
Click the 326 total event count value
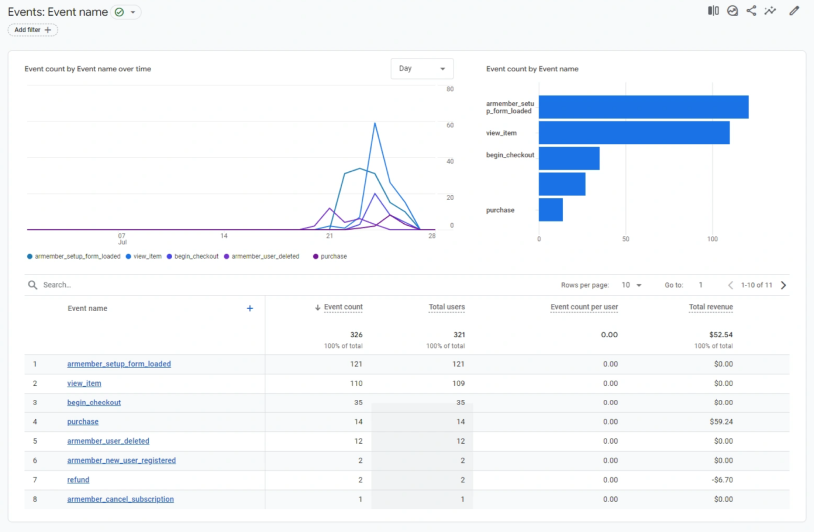click(356, 335)
